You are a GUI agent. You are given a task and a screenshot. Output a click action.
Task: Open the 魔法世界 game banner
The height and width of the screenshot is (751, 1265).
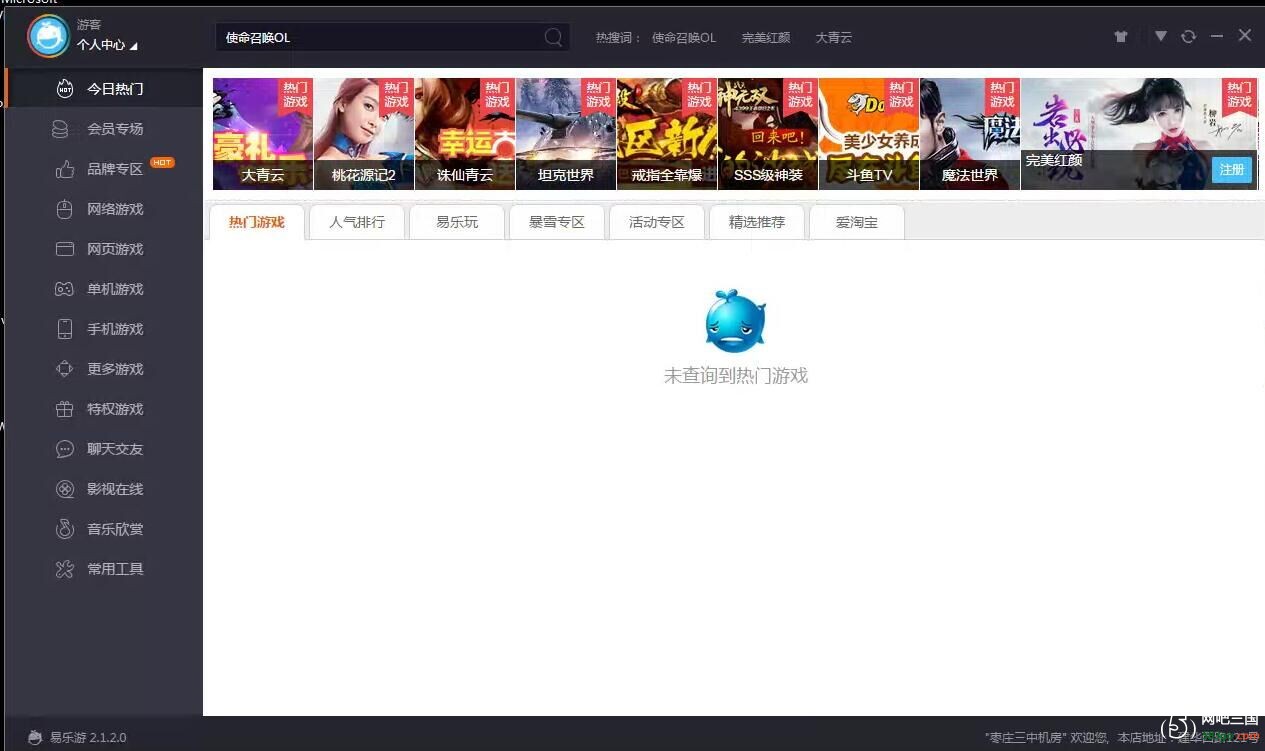click(x=970, y=134)
